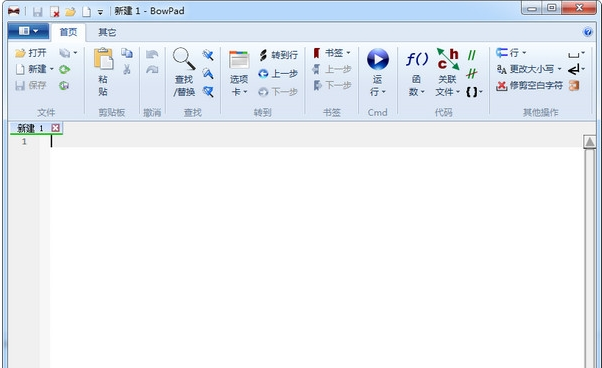The width and height of the screenshot is (602, 368).
Task: Open the { } brace dropdown
Action: click(474, 91)
